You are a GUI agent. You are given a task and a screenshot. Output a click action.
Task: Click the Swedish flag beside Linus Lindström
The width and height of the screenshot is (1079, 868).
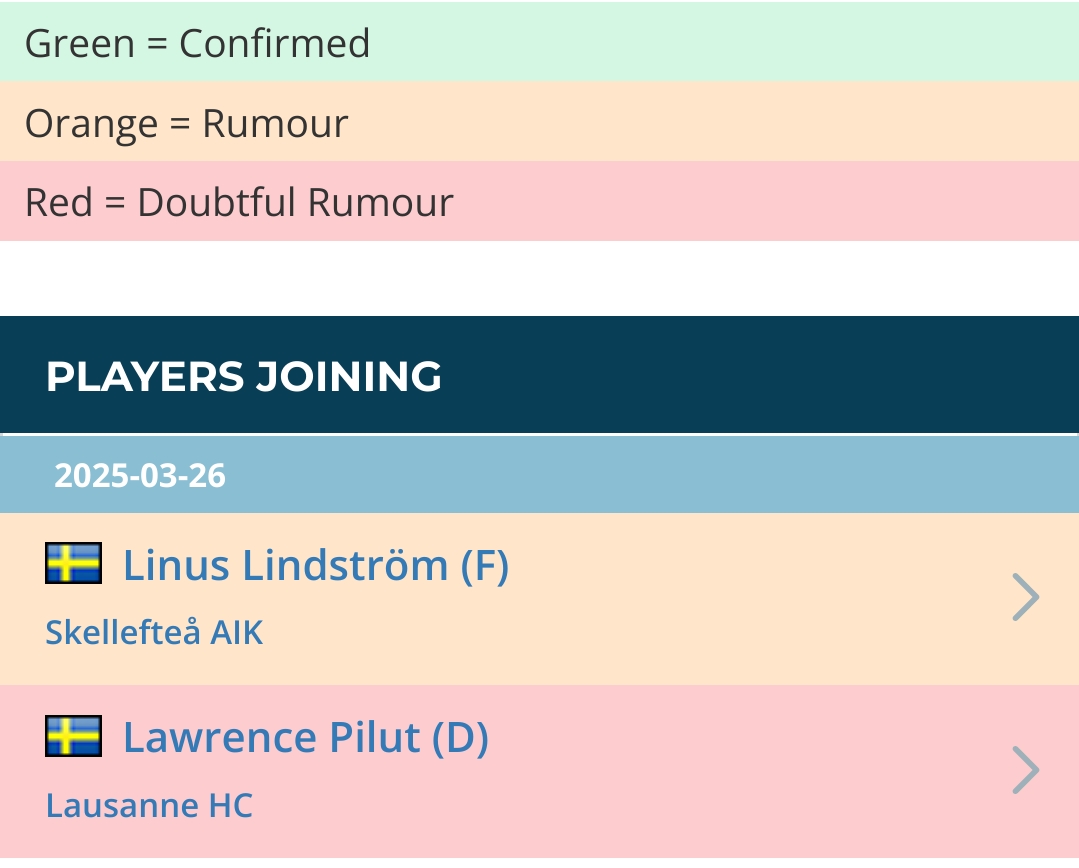coord(74,563)
